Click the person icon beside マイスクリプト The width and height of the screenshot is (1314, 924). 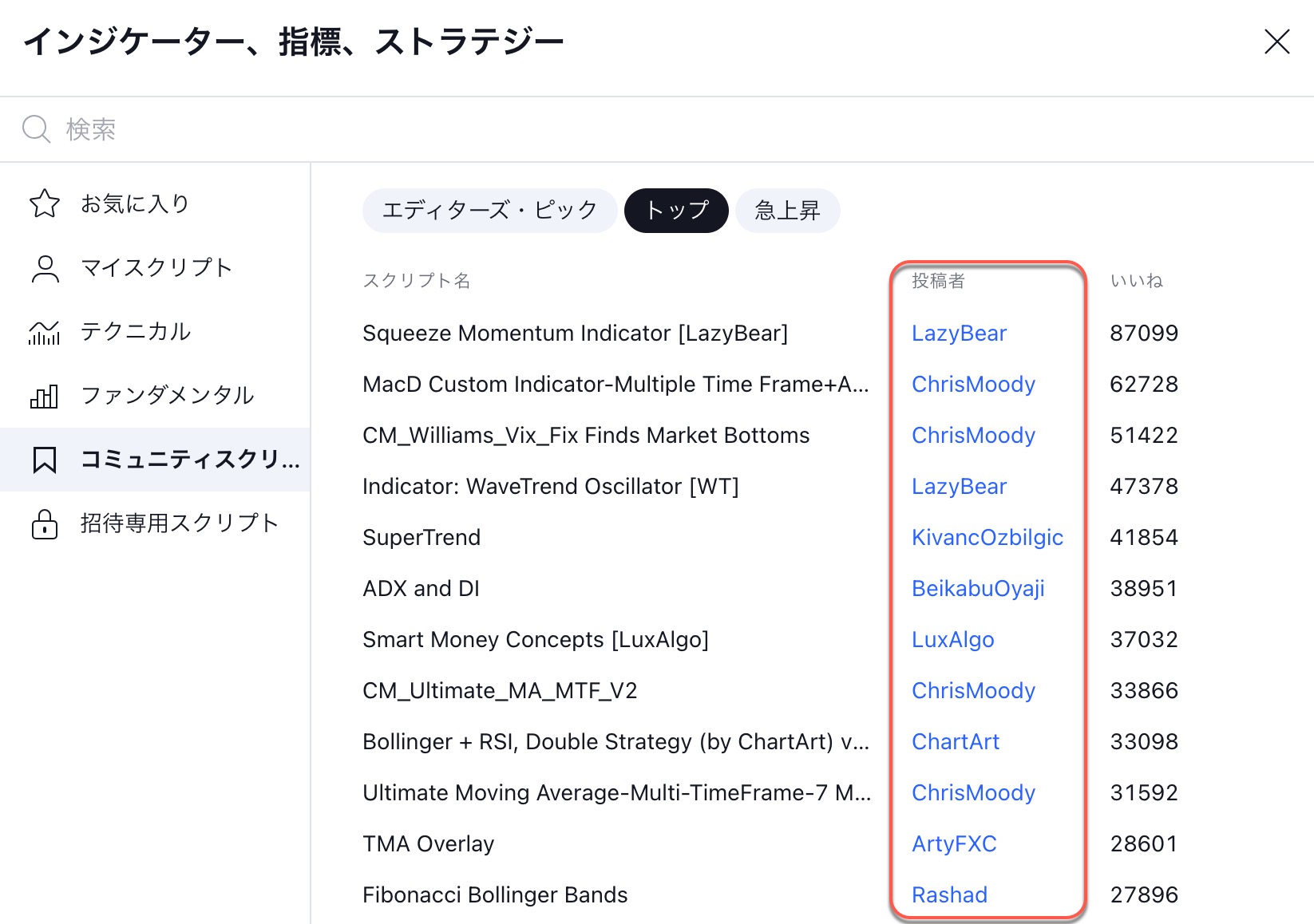[x=45, y=268]
